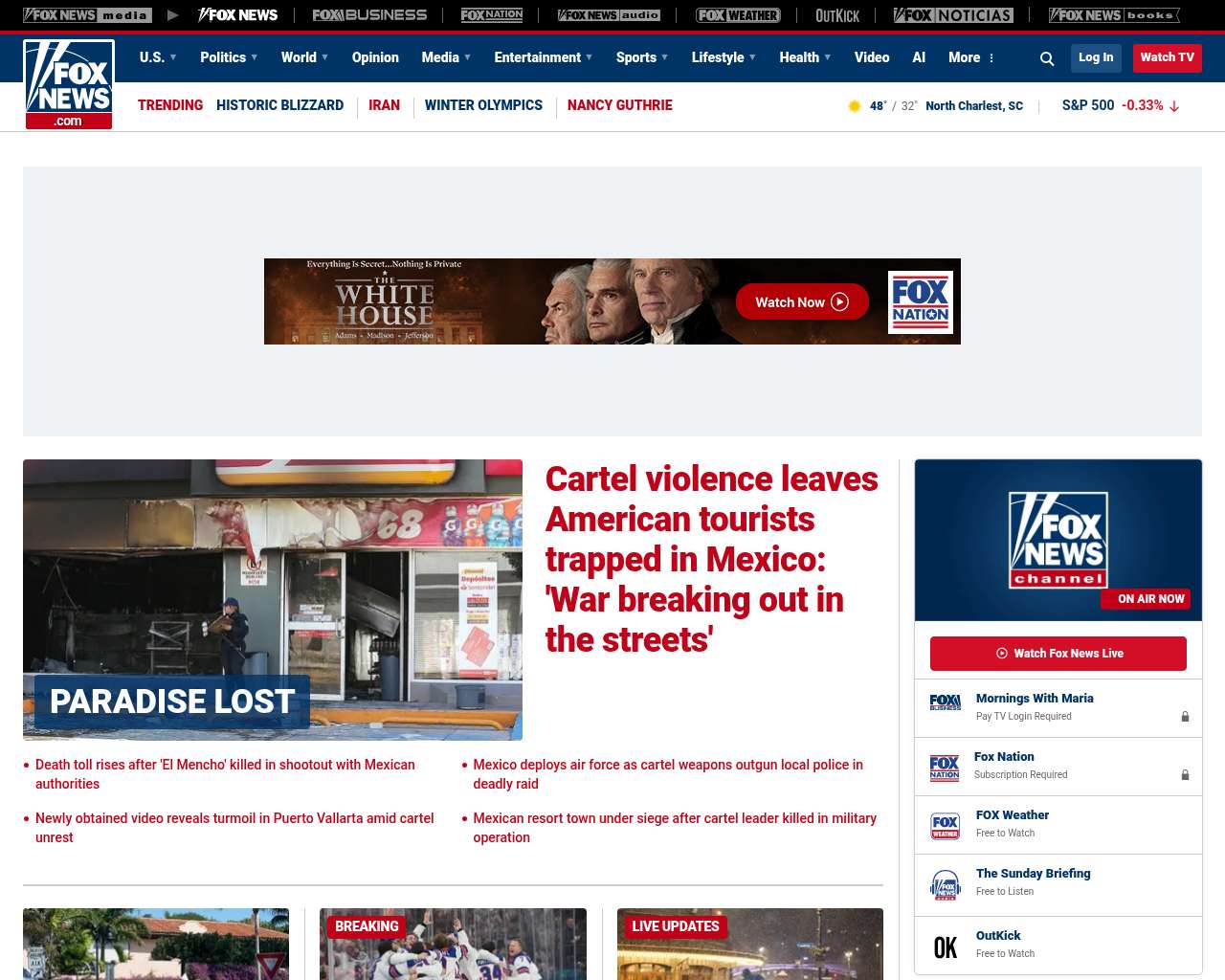Click the Fox News top bar logo

pos(237,15)
